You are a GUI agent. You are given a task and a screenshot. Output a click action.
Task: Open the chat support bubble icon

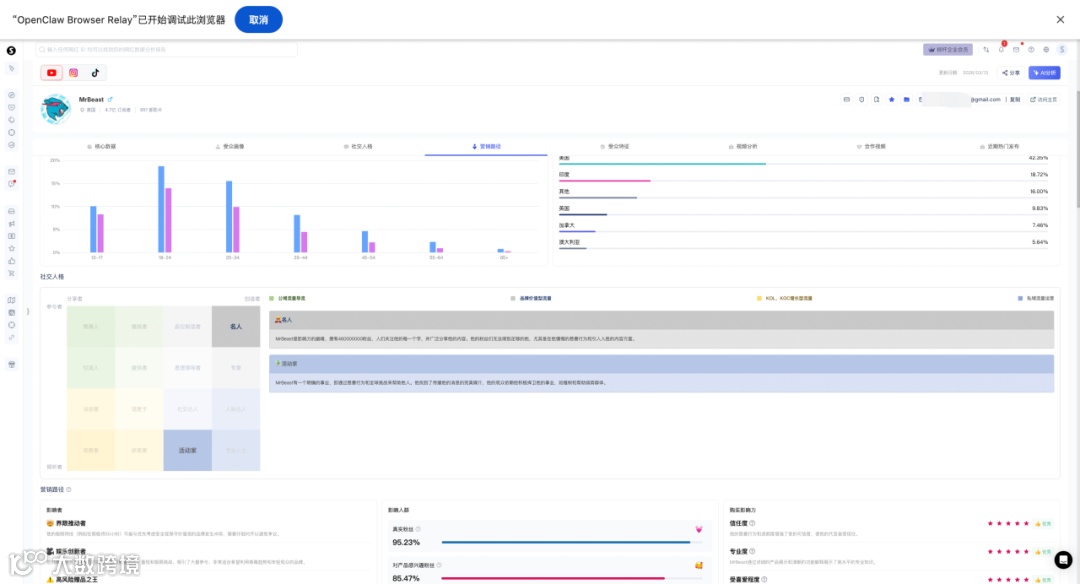(1063, 560)
